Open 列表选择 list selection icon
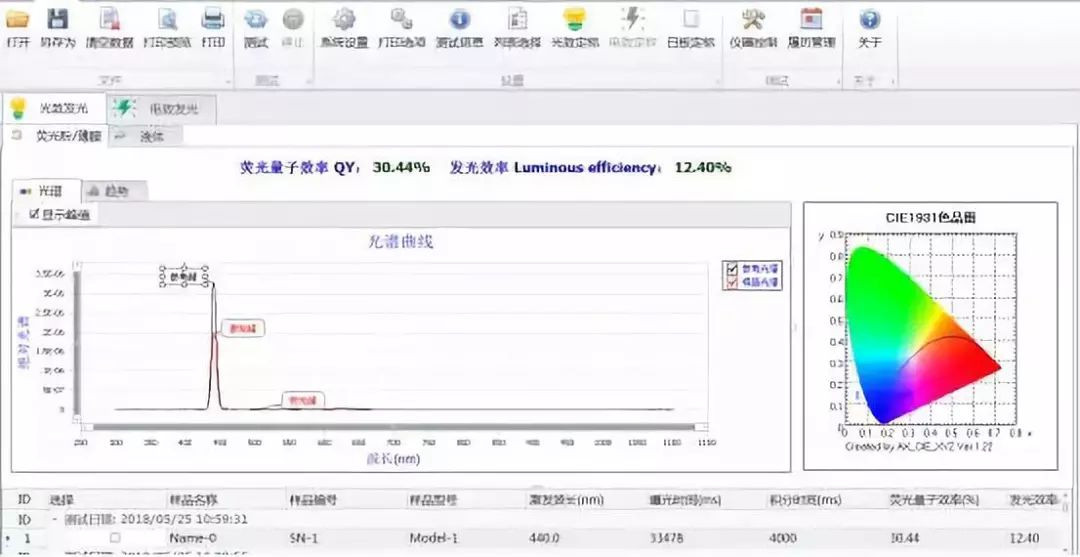This screenshot has width=1080, height=557. tap(517, 19)
